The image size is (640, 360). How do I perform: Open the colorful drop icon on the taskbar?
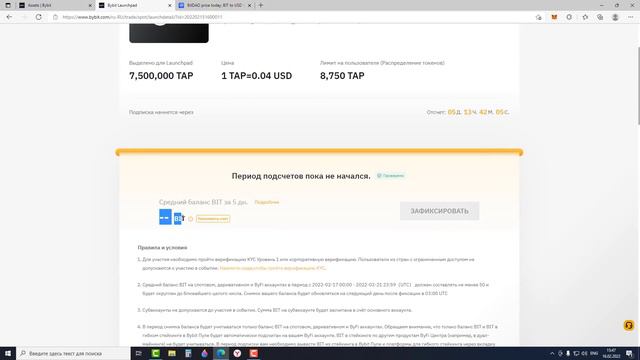pos(204,353)
